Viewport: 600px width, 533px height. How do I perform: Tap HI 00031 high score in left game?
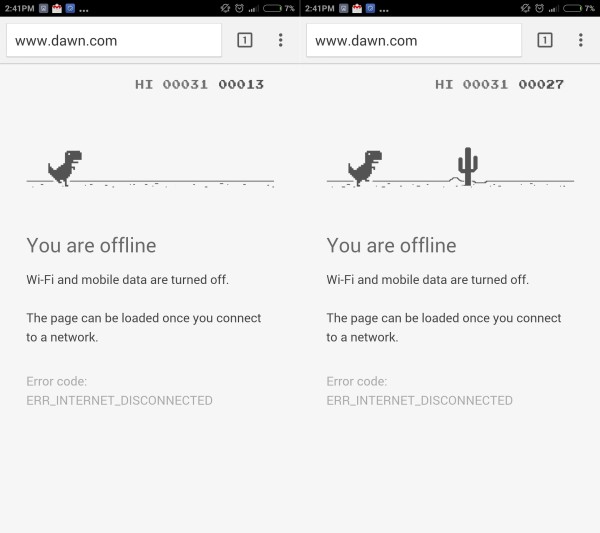coord(171,84)
